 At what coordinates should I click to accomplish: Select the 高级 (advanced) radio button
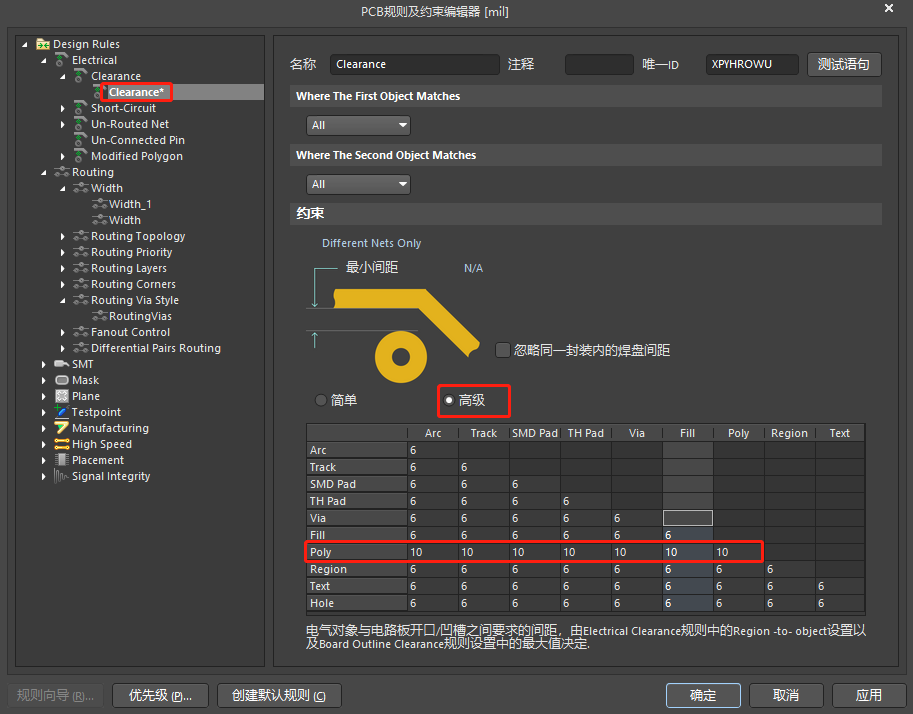click(x=449, y=400)
